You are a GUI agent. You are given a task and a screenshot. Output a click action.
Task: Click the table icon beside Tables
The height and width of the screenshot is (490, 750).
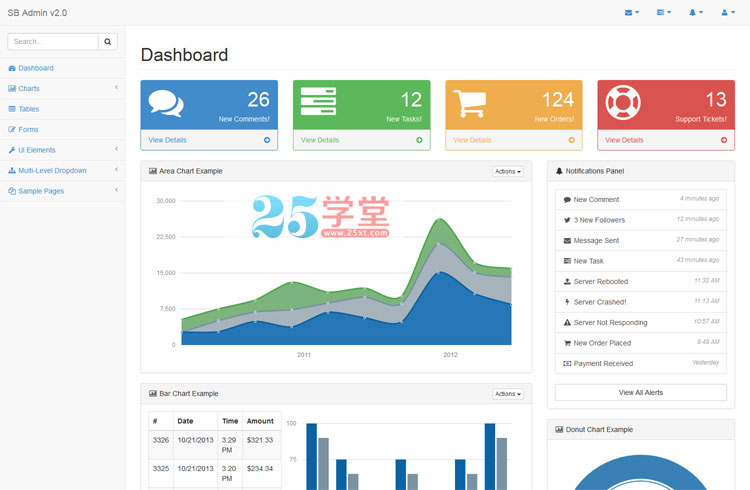coord(12,109)
